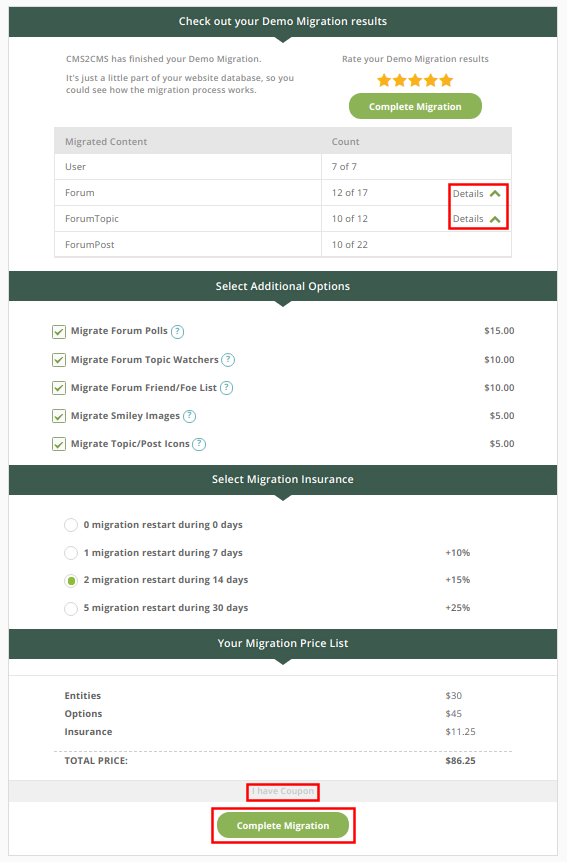Rate demo with the first star

(384, 81)
